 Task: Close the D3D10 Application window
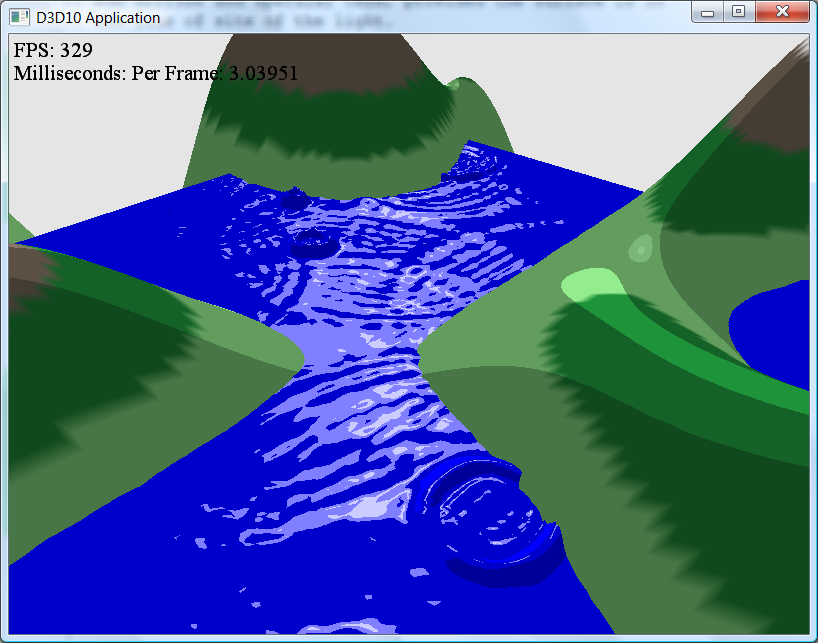click(x=780, y=13)
